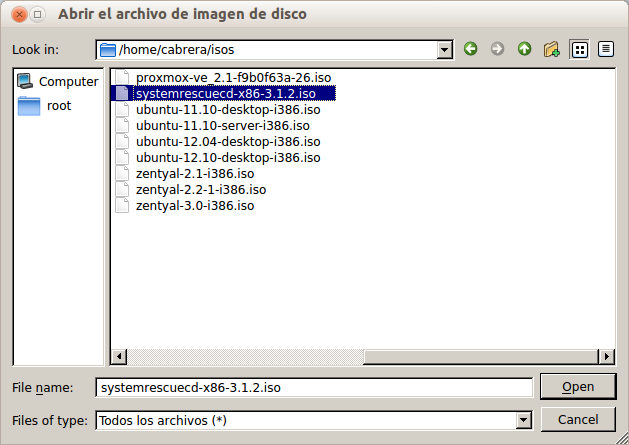Select the root folder in the sidebar
The image size is (629, 445).
45,106
